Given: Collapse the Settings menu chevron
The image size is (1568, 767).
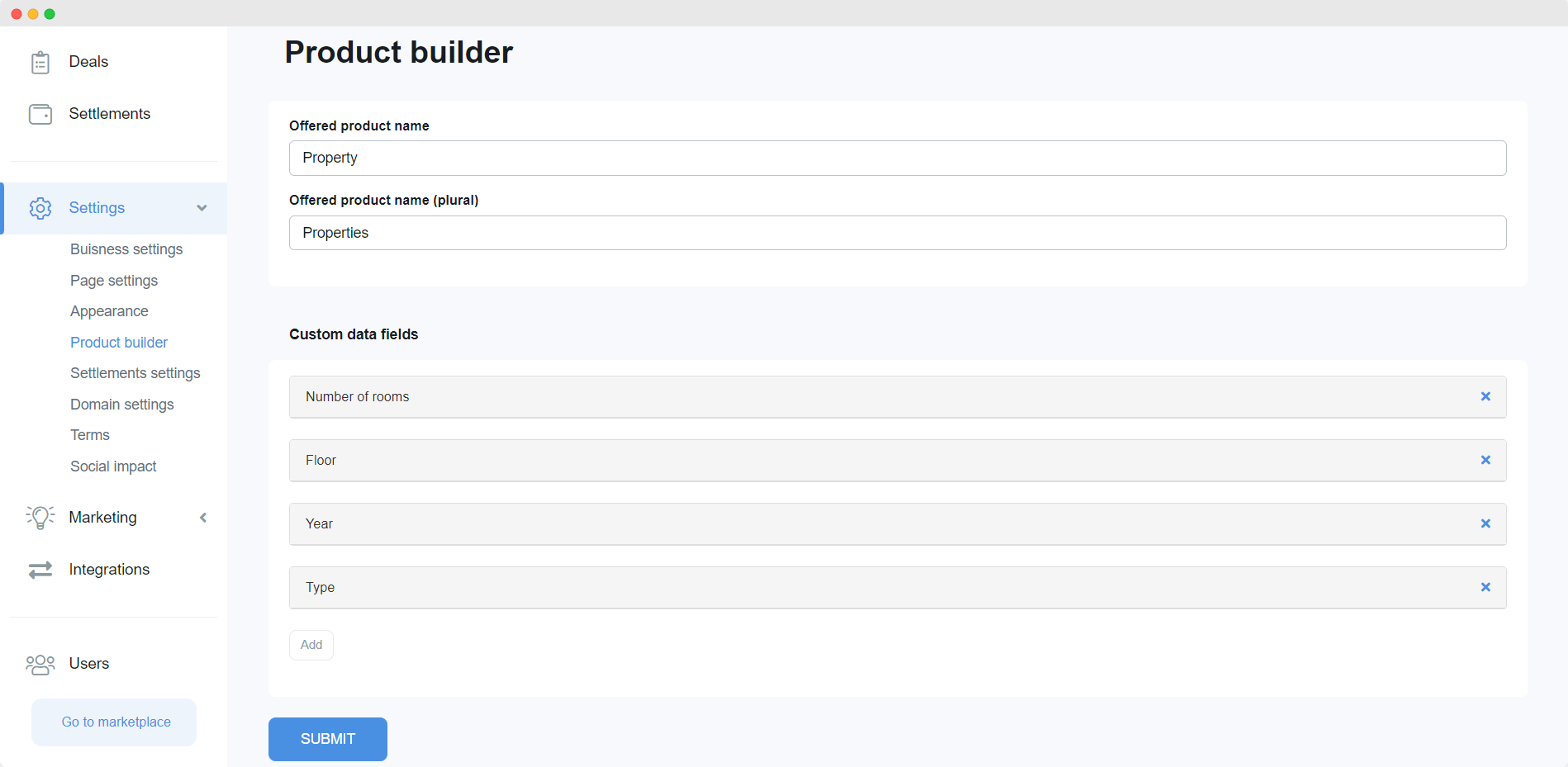Looking at the screenshot, I should tap(202, 208).
